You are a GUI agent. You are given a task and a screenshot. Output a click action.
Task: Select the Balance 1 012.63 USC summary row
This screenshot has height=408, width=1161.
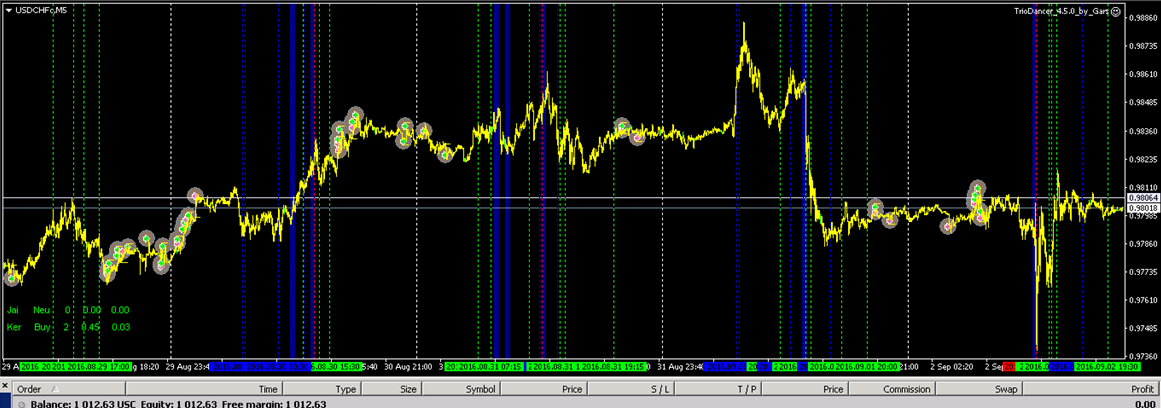coord(580,404)
